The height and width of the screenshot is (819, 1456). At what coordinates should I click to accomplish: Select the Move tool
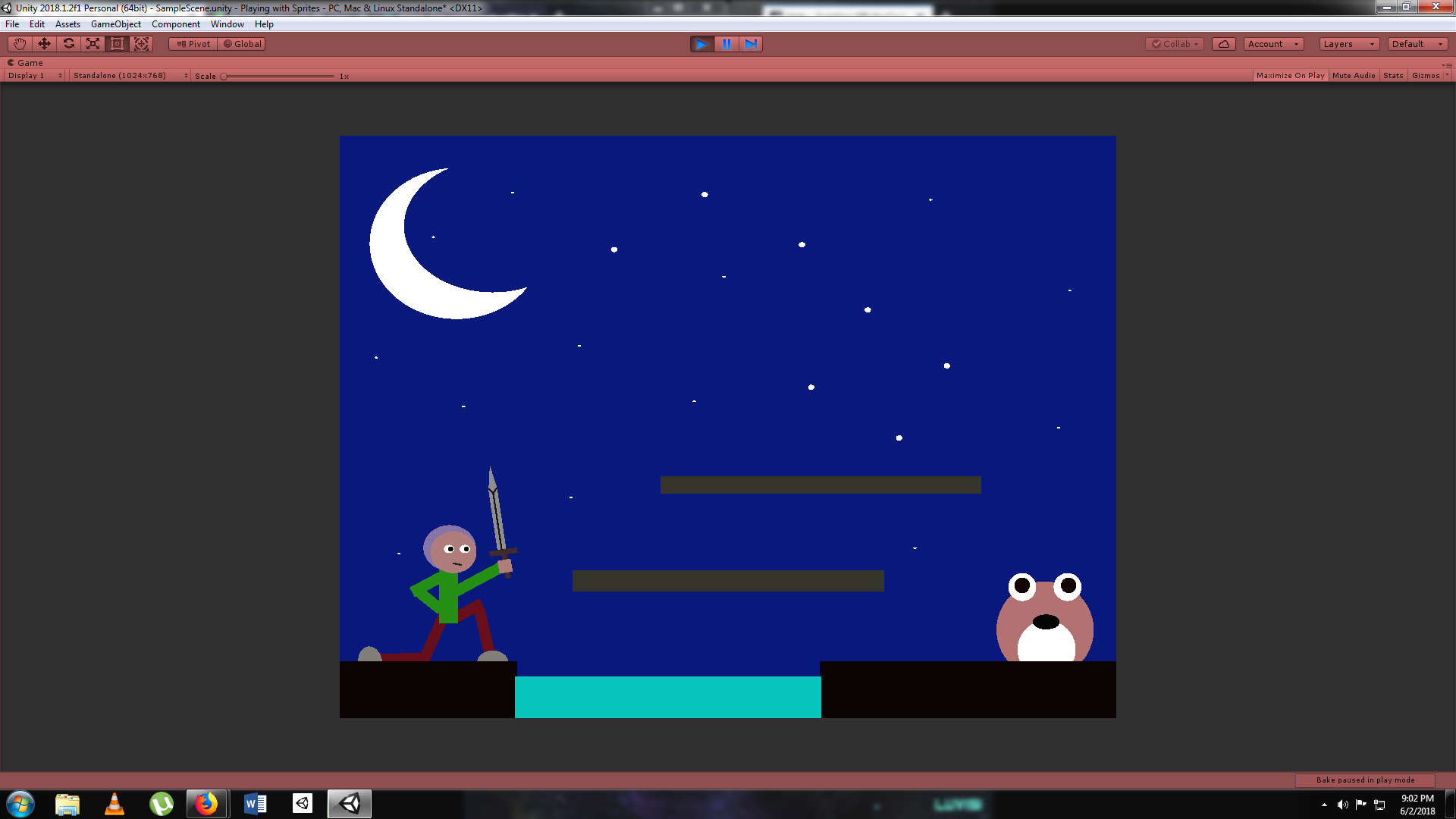pyautogui.click(x=43, y=43)
